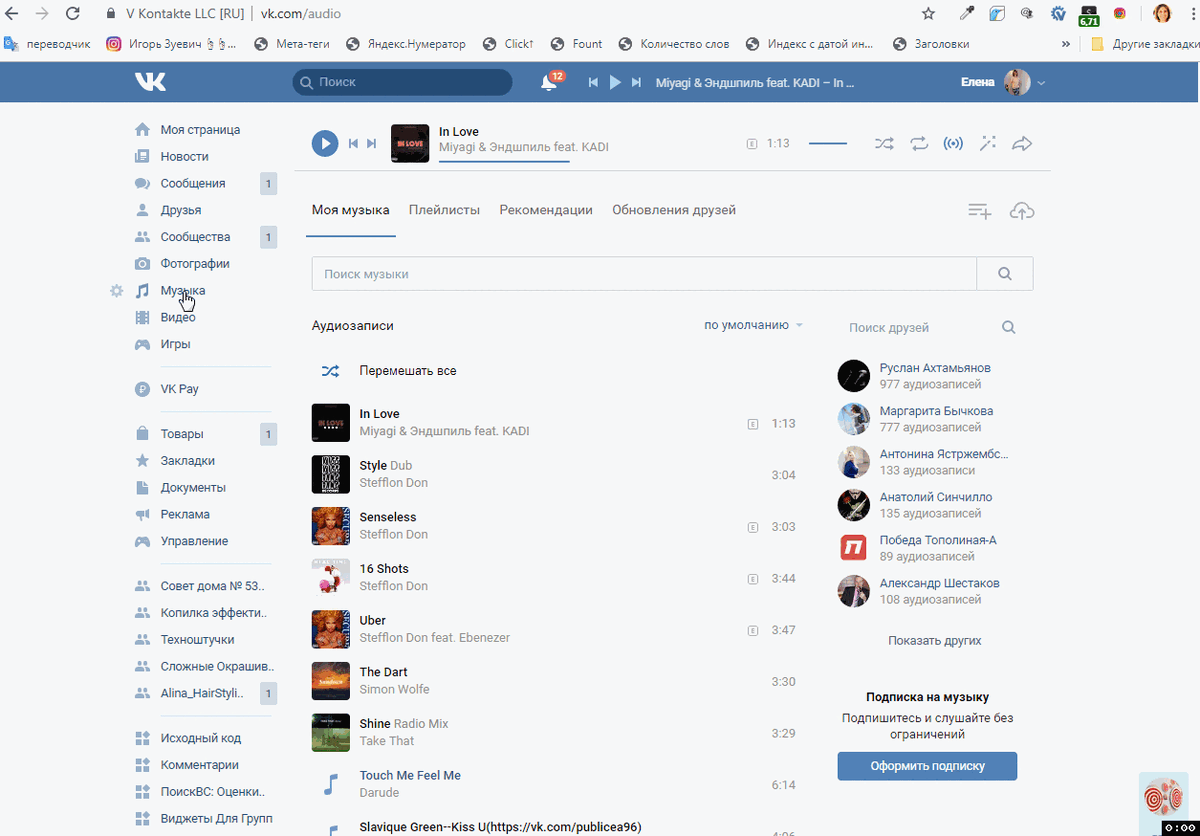The height and width of the screenshot is (836, 1200).
Task: Switch to the Рекомендации tab
Action: pyautogui.click(x=546, y=210)
